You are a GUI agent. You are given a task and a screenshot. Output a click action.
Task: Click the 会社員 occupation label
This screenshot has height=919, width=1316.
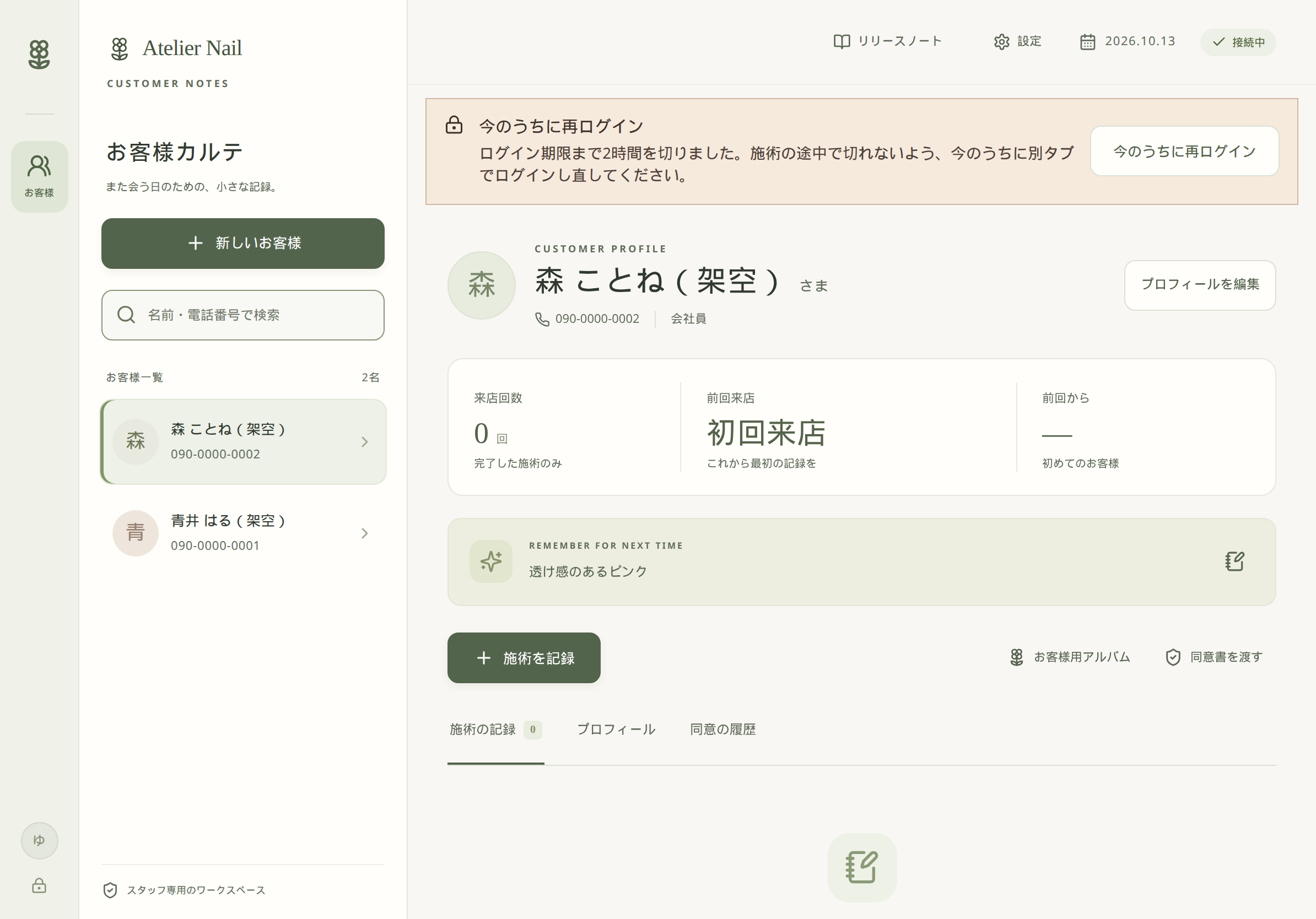pyautogui.click(x=688, y=318)
